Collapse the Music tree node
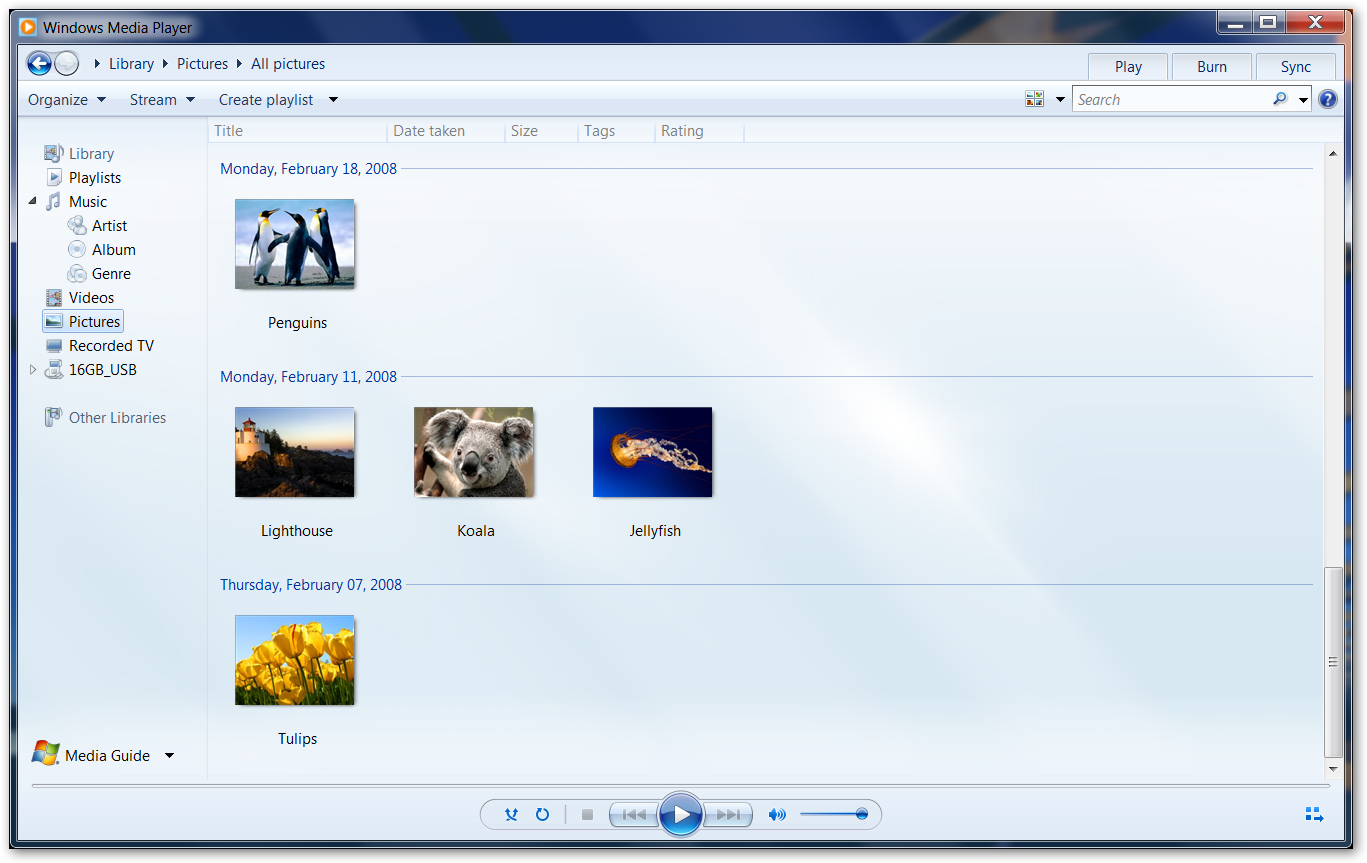This screenshot has width=1367, height=863. tap(32, 202)
